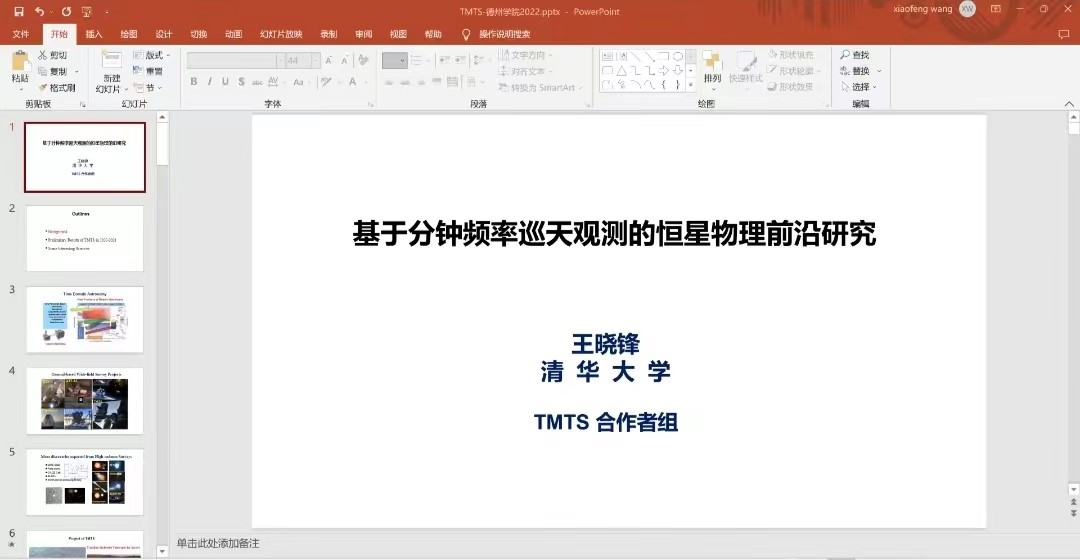
Task: Click the Cut (剪切) scissors icon
Action: click(42, 55)
